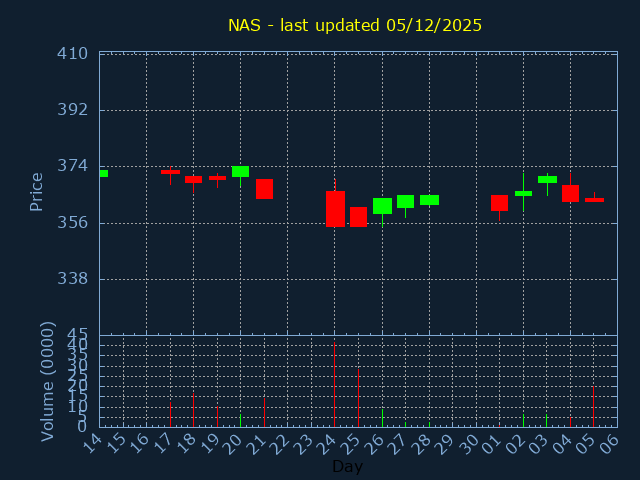
Task: Click the red candlestick on day 21
Action: point(264,189)
